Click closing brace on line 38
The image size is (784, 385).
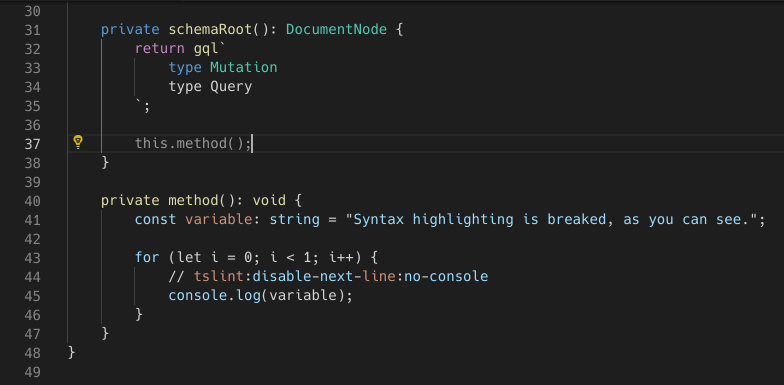[x=105, y=162]
